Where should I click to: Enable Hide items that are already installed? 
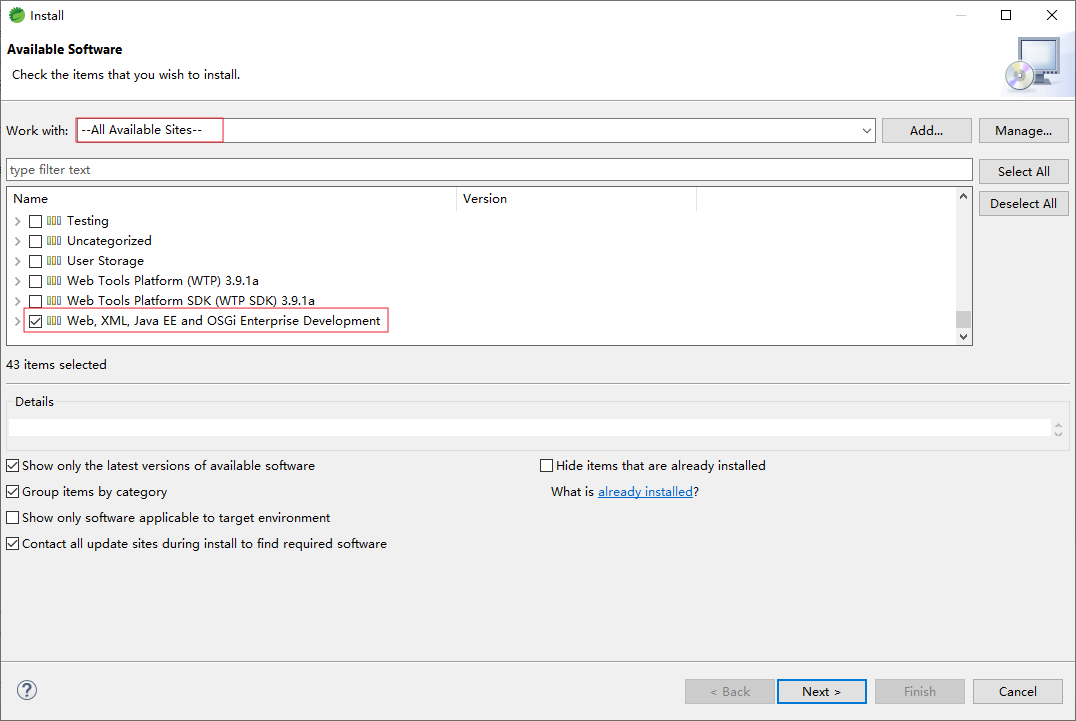coord(546,465)
